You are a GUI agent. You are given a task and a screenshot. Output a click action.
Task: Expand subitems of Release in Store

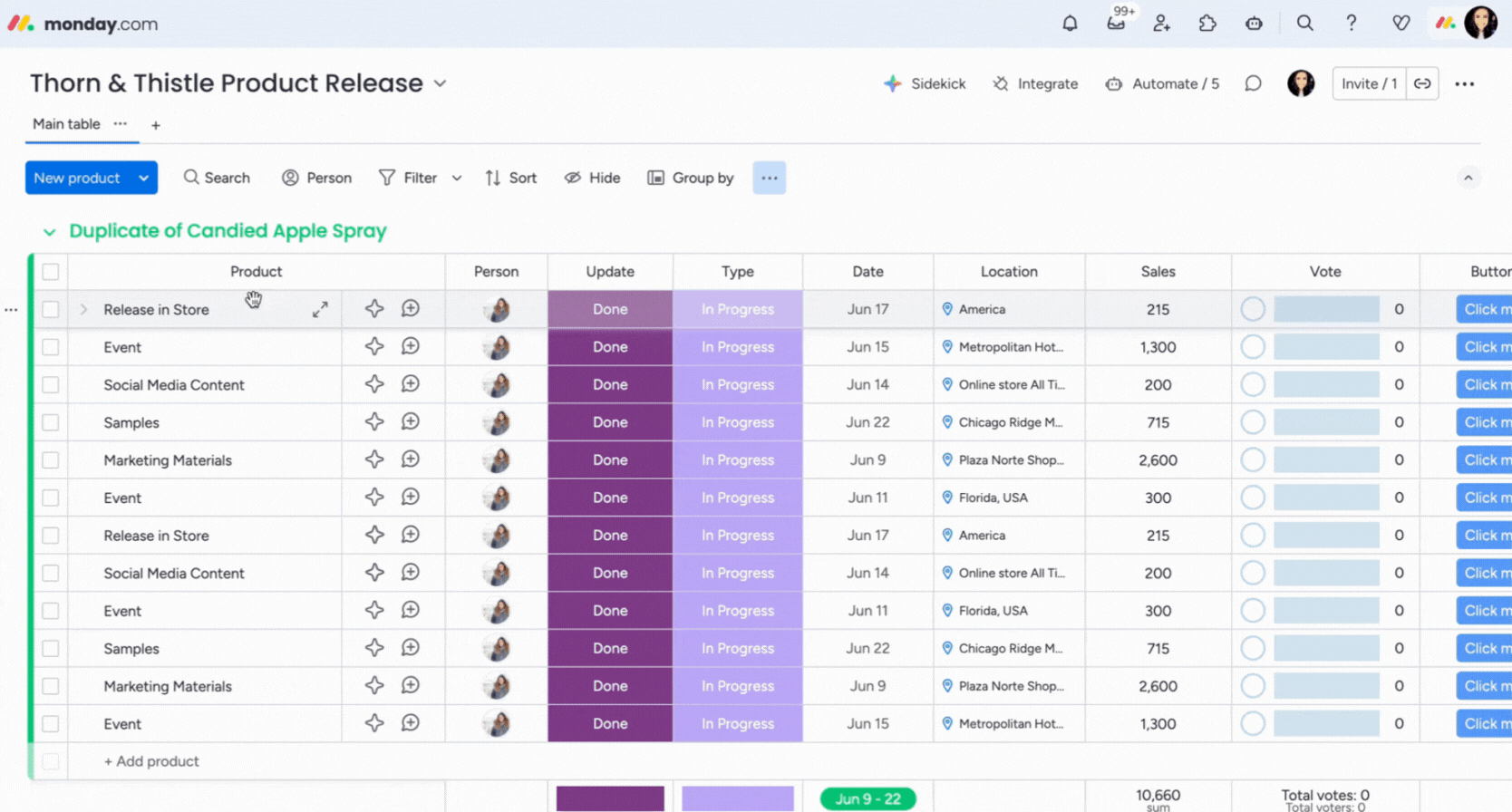coord(83,310)
